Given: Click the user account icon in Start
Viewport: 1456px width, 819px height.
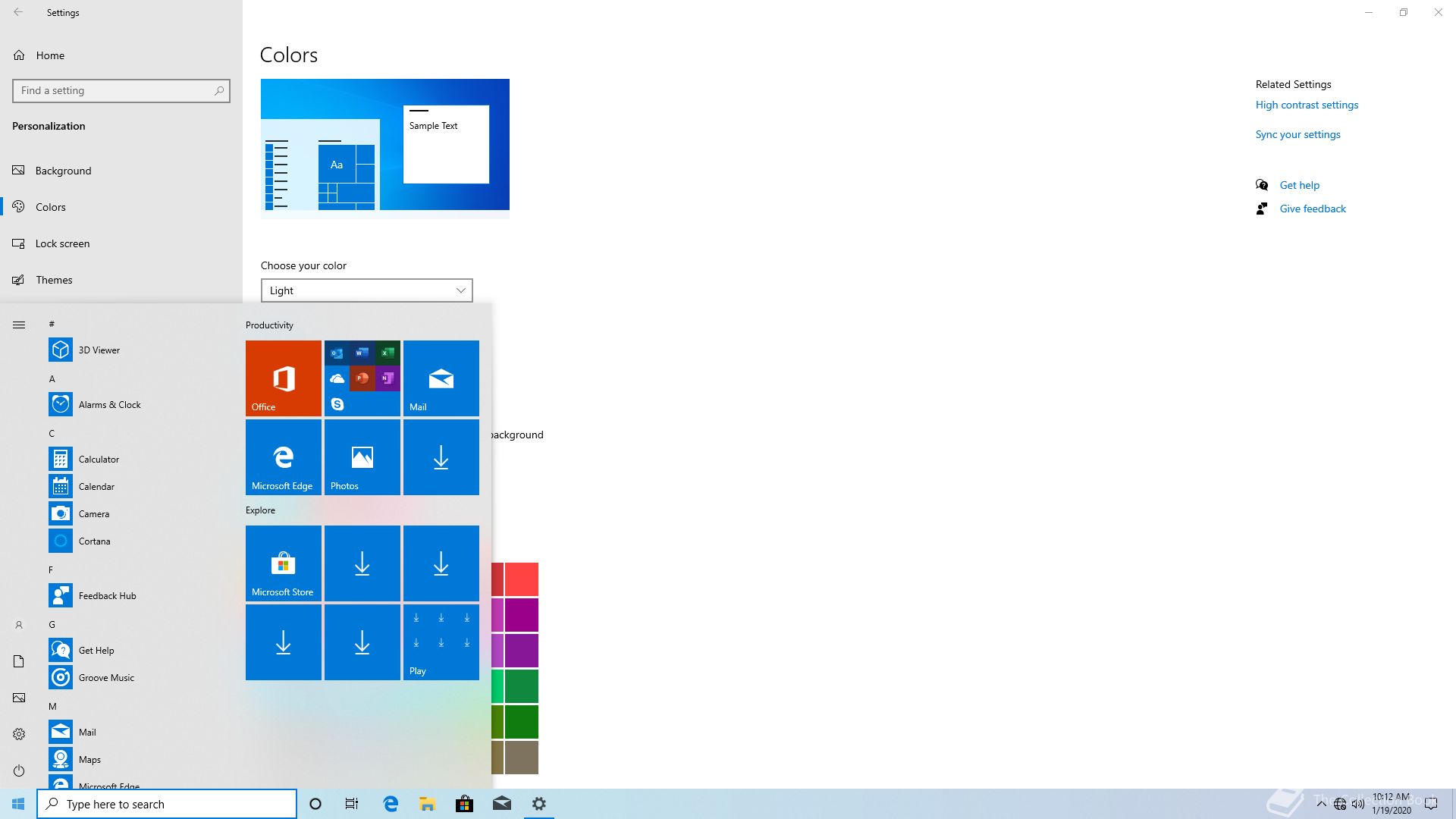Looking at the screenshot, I should point(19,625).
